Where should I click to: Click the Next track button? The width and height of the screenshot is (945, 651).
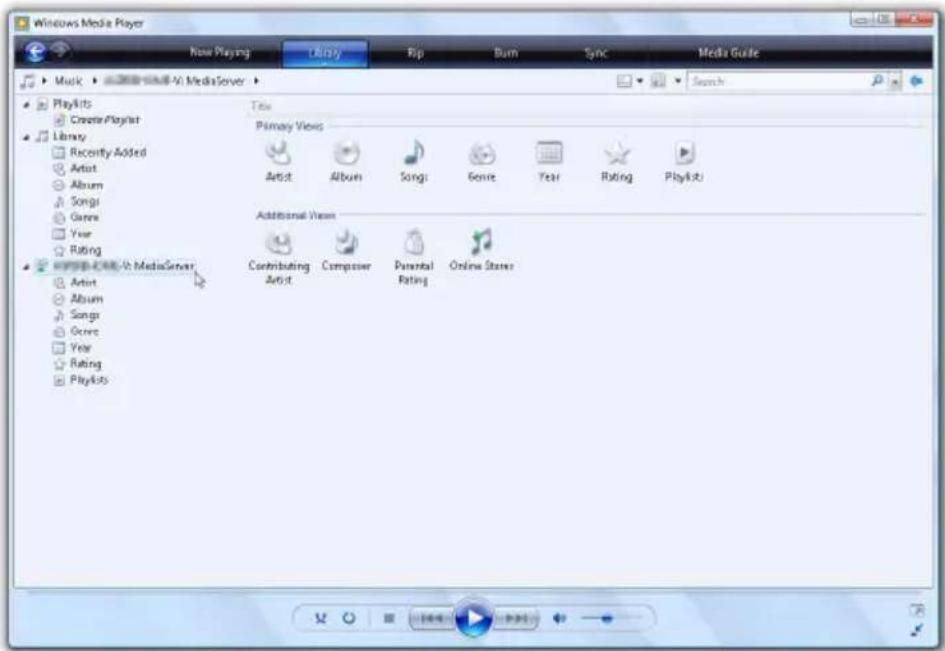tap(516, 618)
